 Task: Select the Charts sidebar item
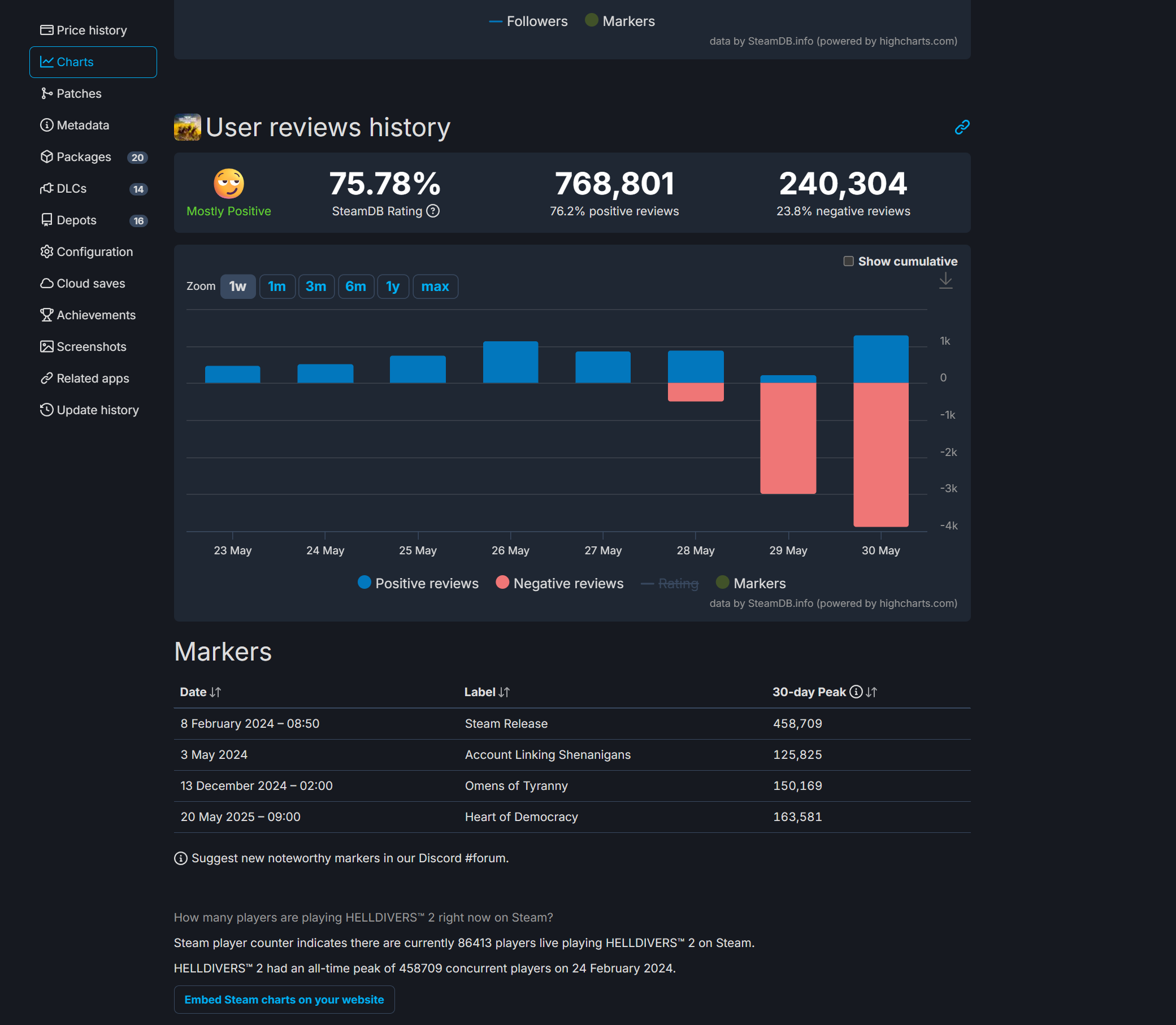93,62
